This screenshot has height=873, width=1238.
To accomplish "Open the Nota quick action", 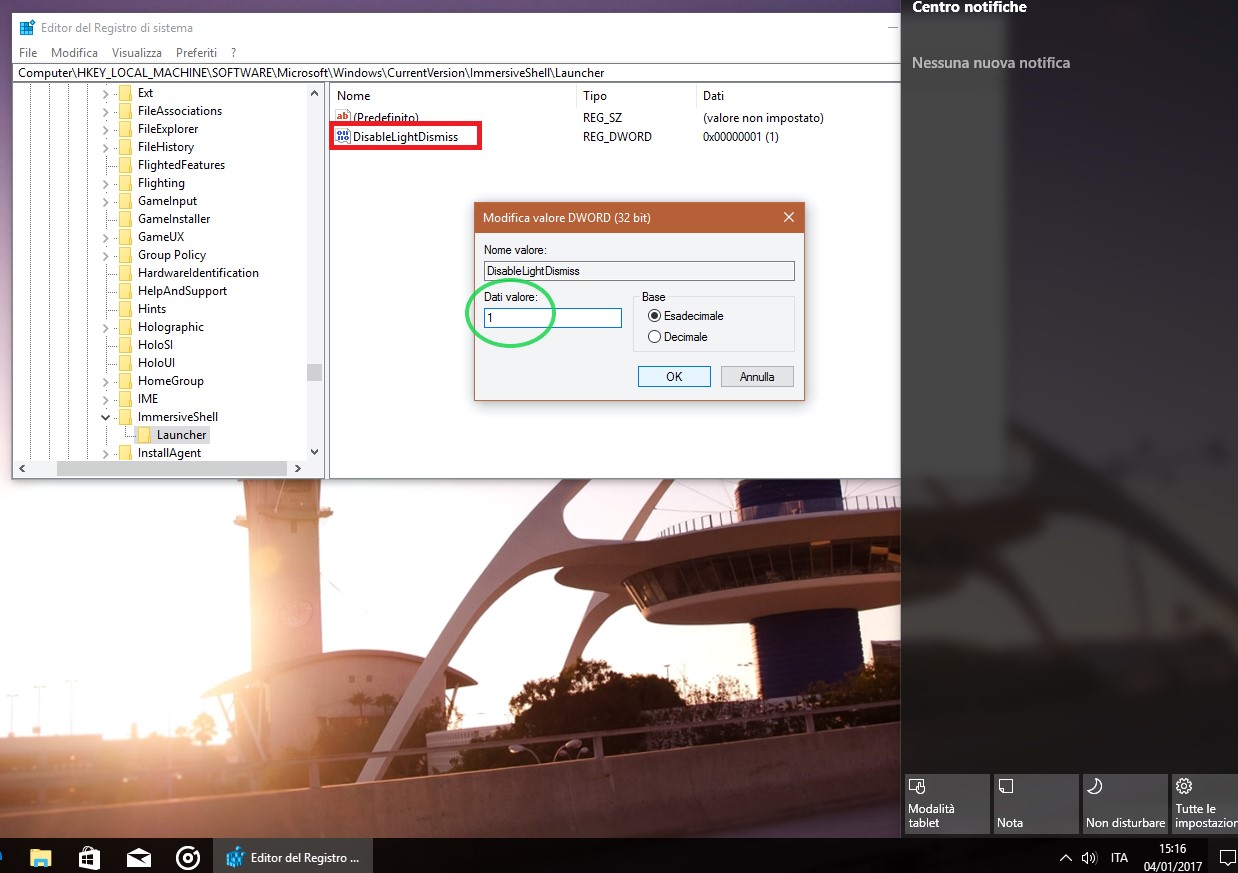I will coord(1036,803).
